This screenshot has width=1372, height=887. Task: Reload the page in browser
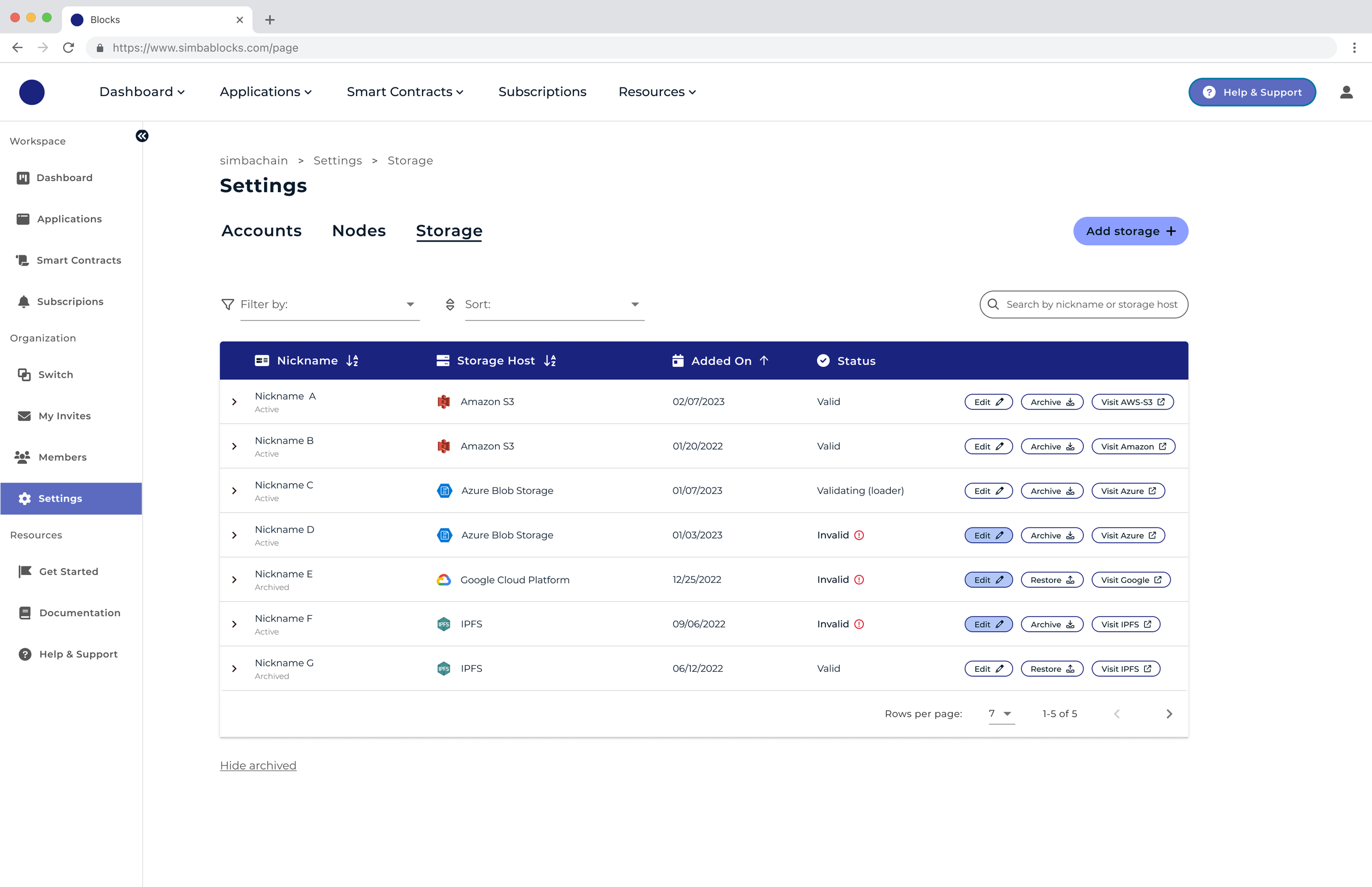69,48
